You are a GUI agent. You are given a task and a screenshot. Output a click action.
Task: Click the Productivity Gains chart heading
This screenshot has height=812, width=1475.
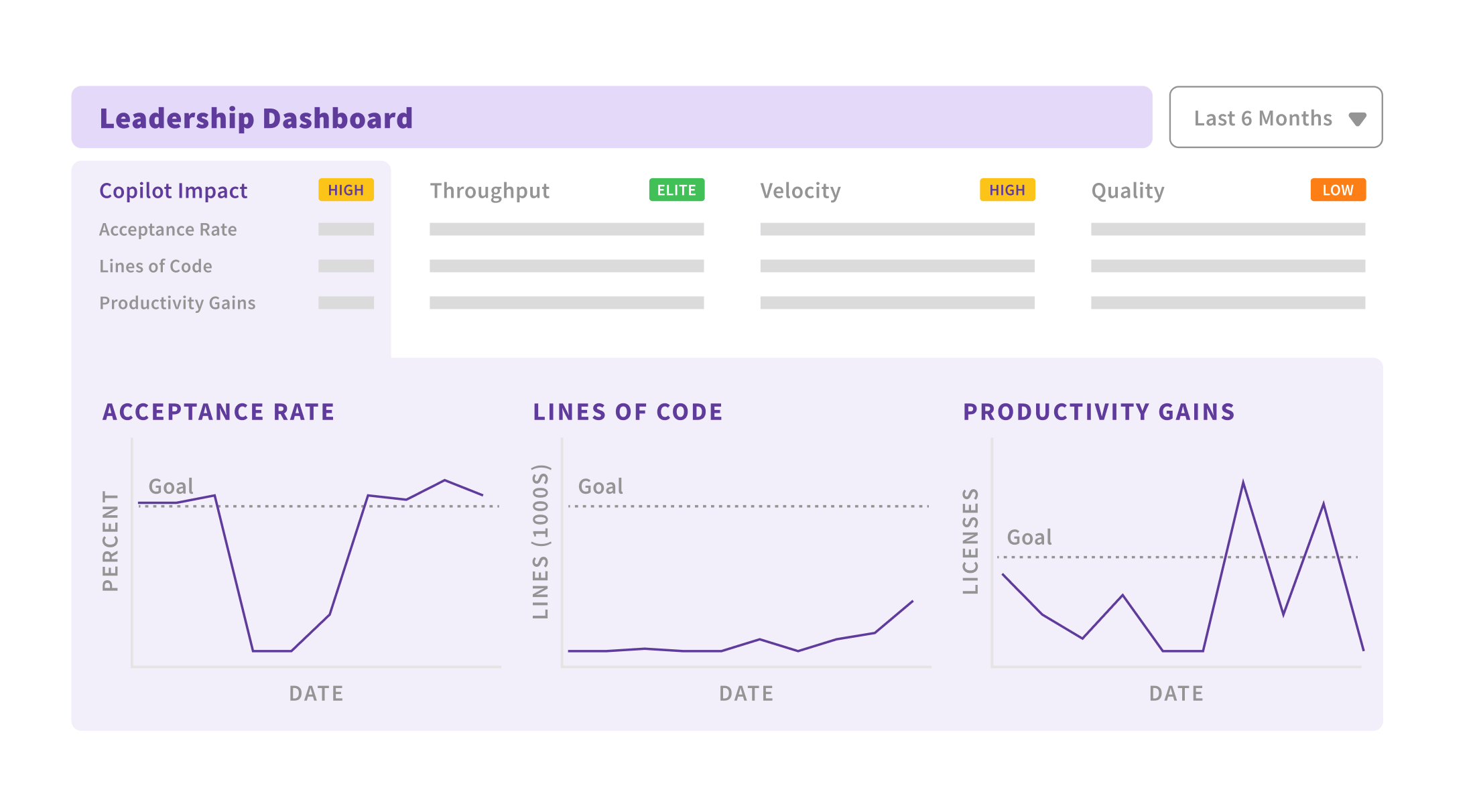pyautogui.click(x=1099, y=412)
